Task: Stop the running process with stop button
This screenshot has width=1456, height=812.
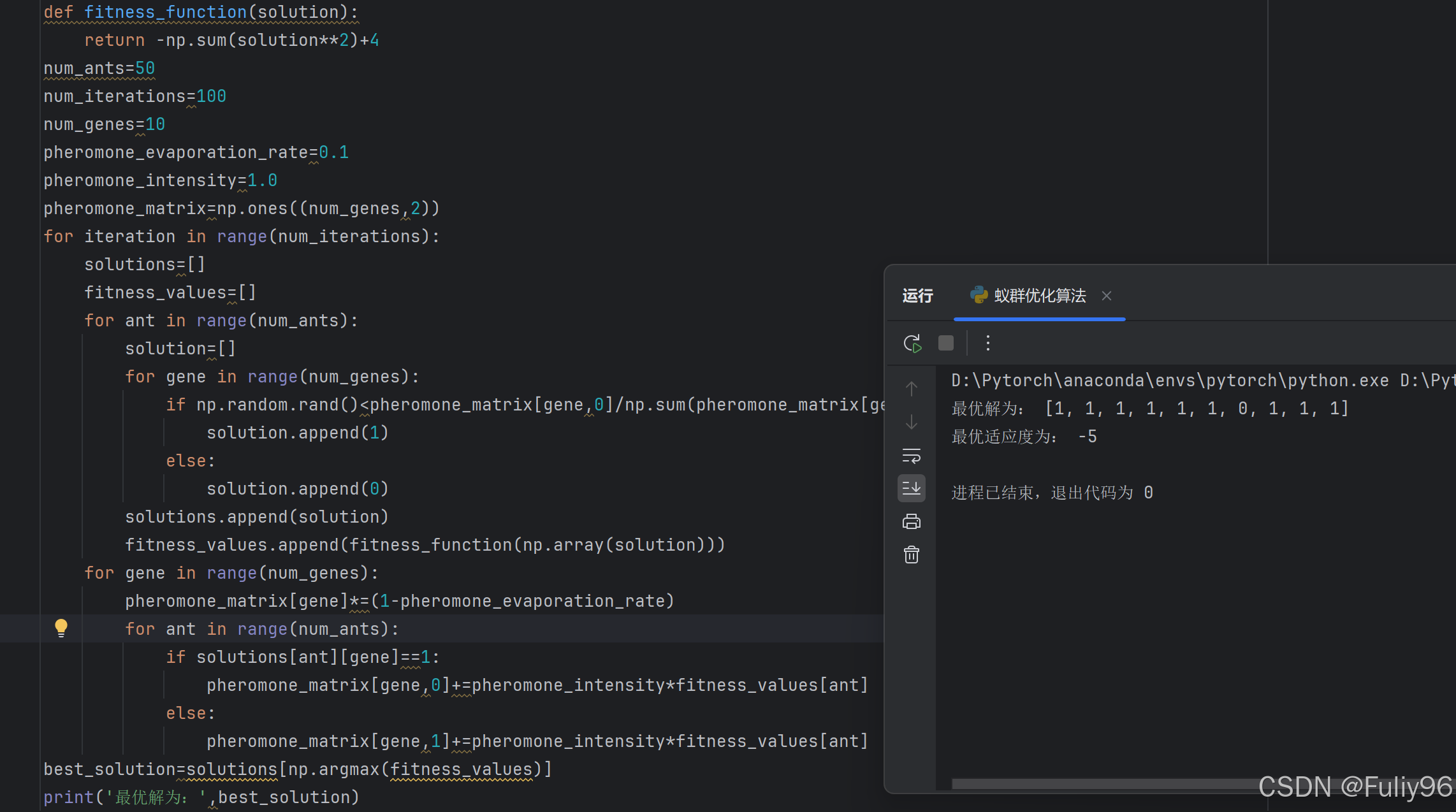Action: click(946, 344)
